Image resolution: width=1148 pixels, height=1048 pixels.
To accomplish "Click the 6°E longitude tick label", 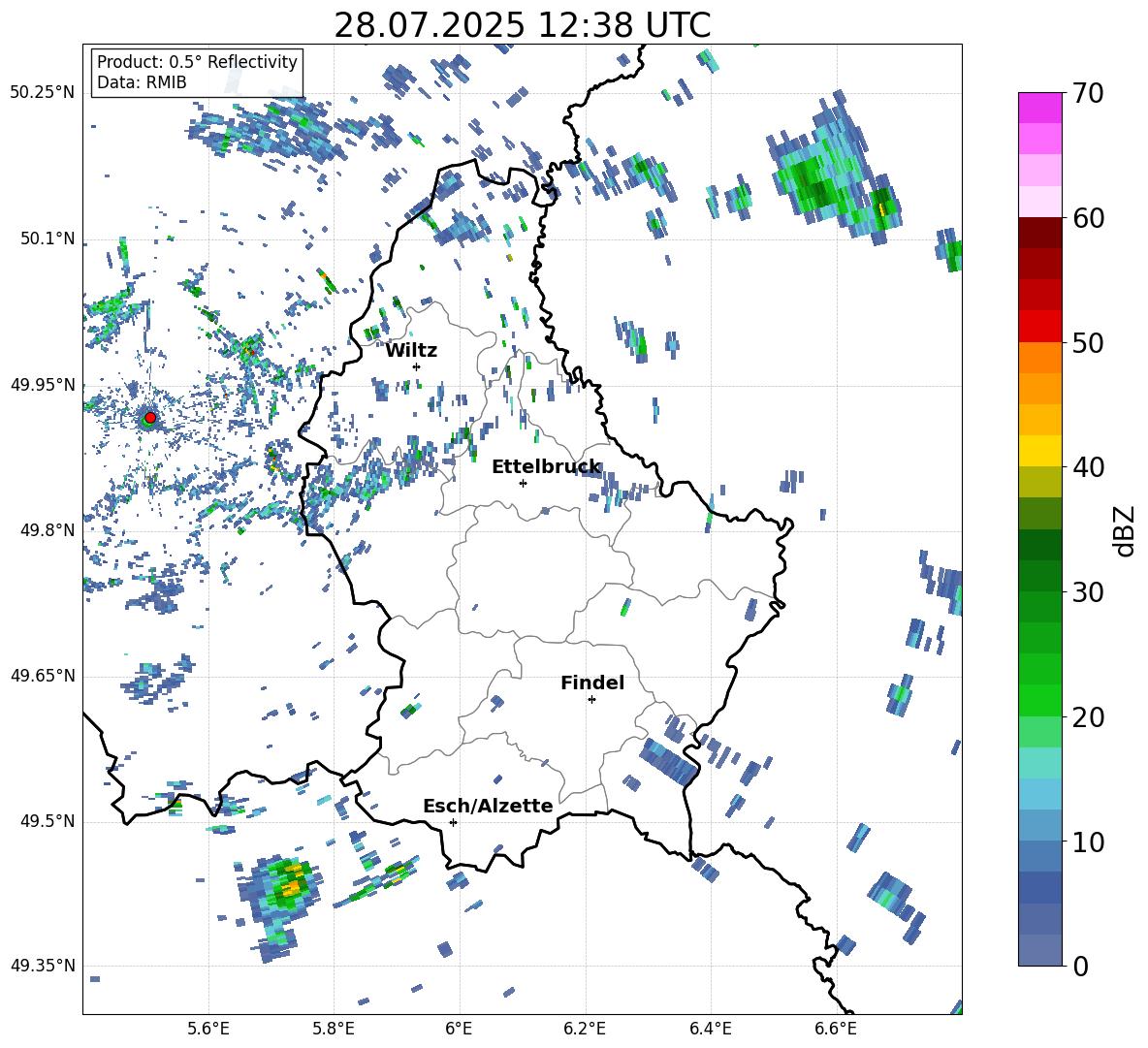I will [x=459, y=1030].
